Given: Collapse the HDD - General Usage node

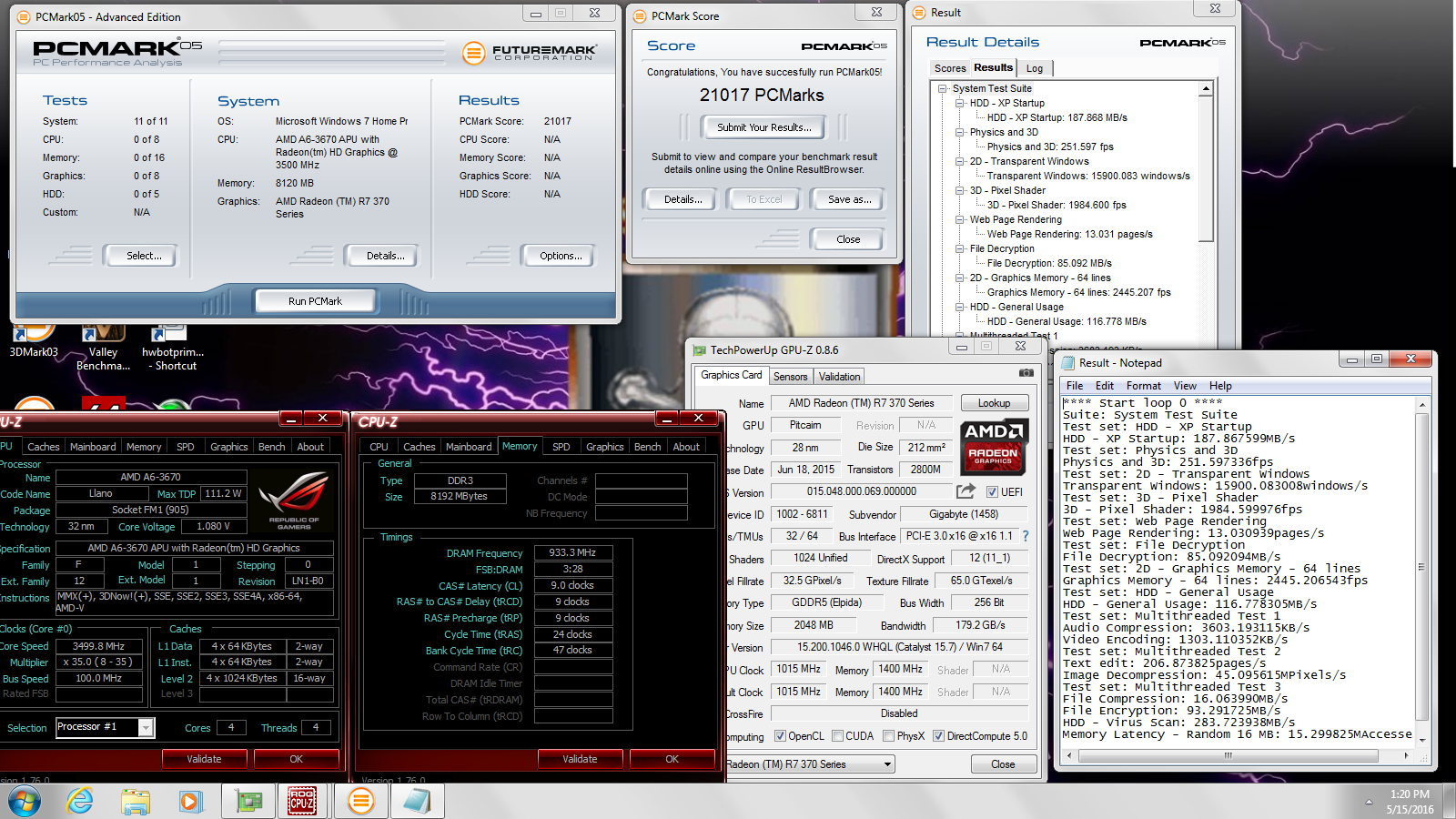Looking at the screenshot, I should click(959, 307).
